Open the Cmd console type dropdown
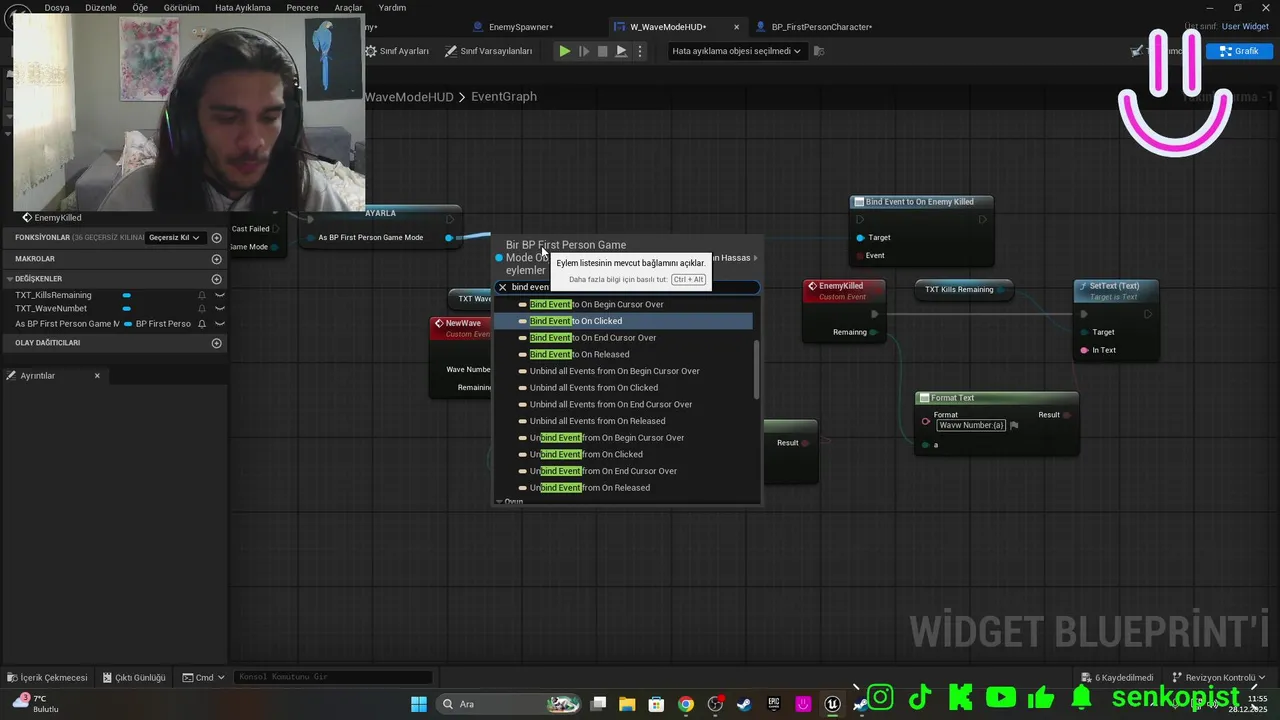The image size is (1280, 720). click(x=203, y=677)
